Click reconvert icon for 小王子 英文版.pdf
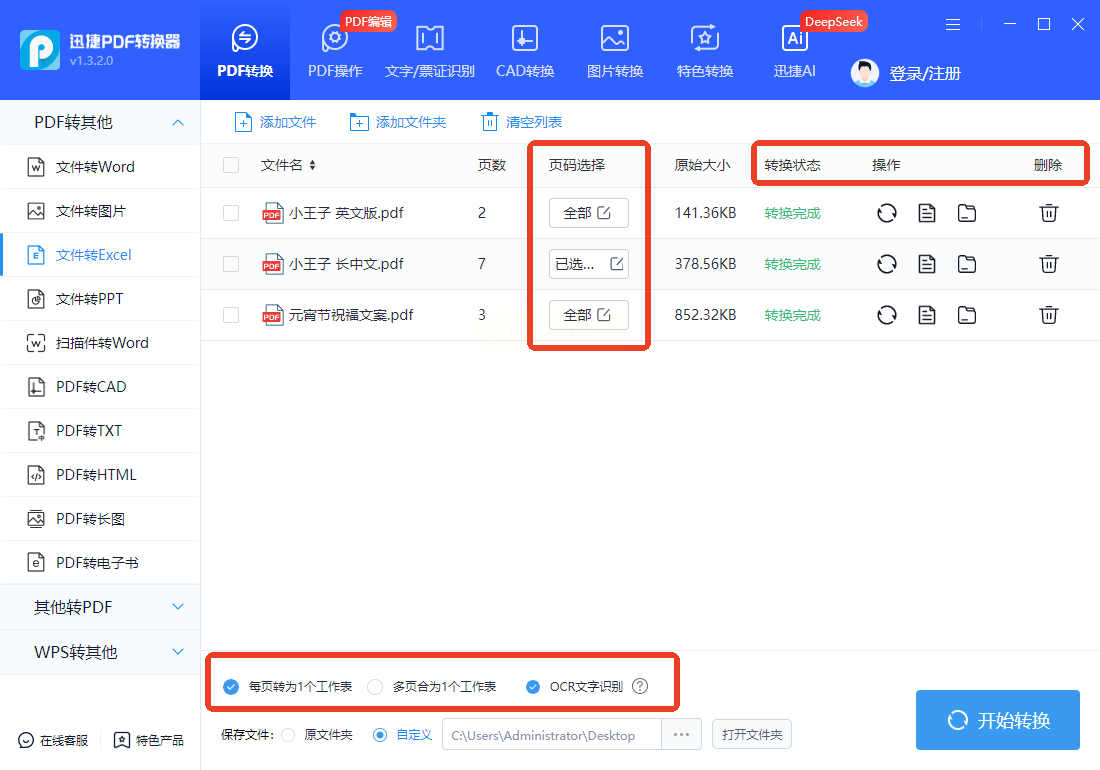The image size is (1100, 770). (887, 213)
